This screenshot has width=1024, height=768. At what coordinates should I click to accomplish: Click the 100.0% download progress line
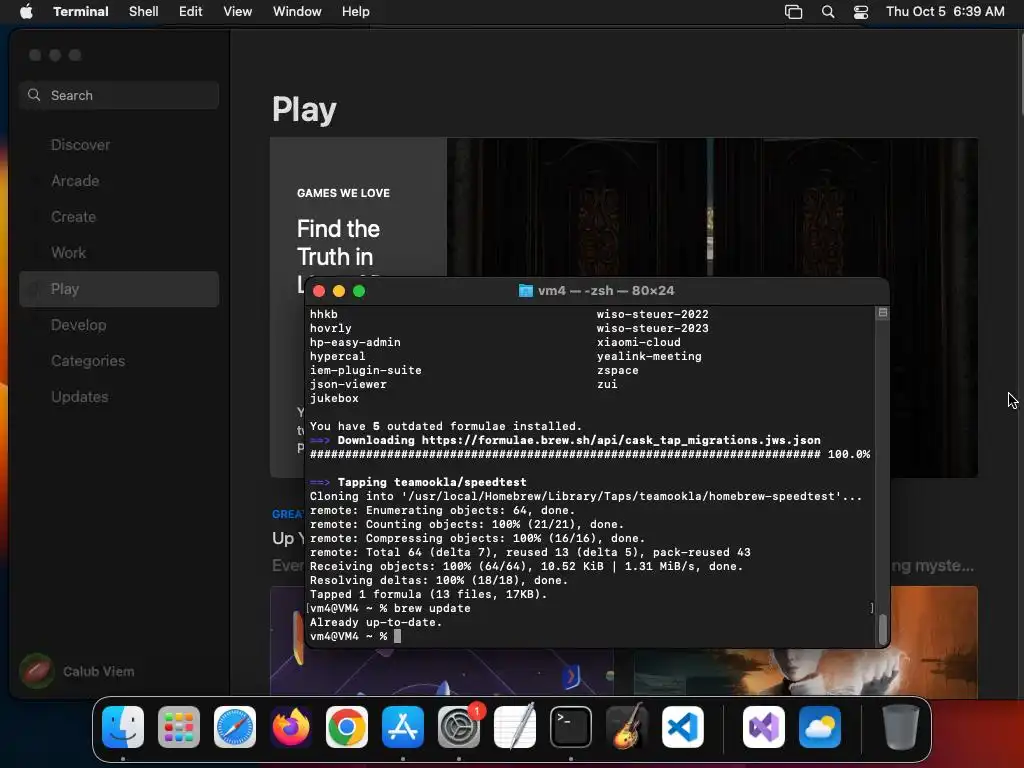590,454
